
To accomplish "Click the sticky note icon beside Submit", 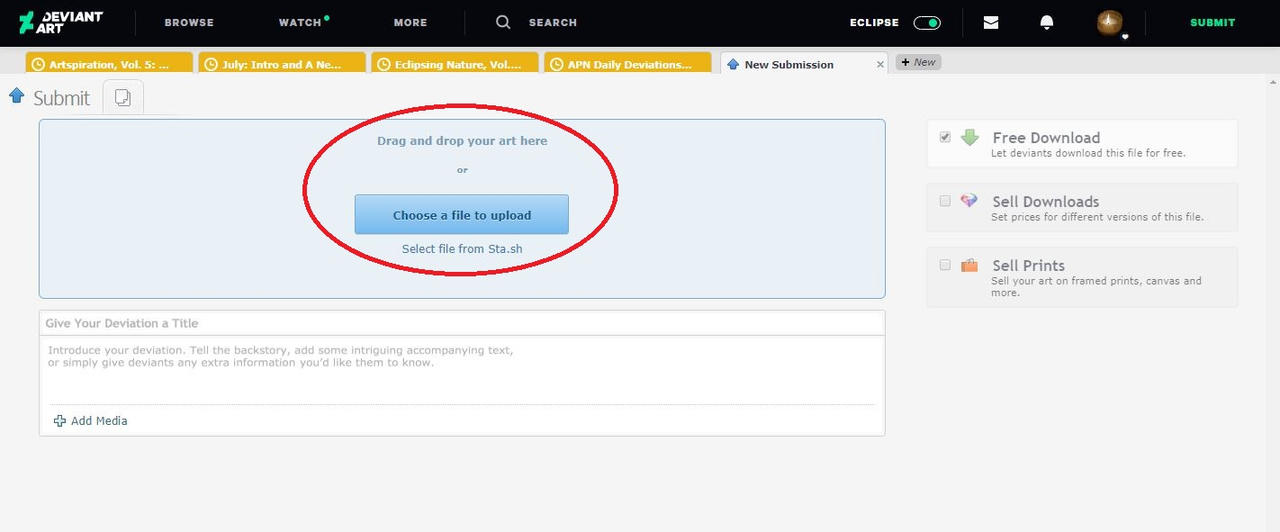I will point(123,97).
